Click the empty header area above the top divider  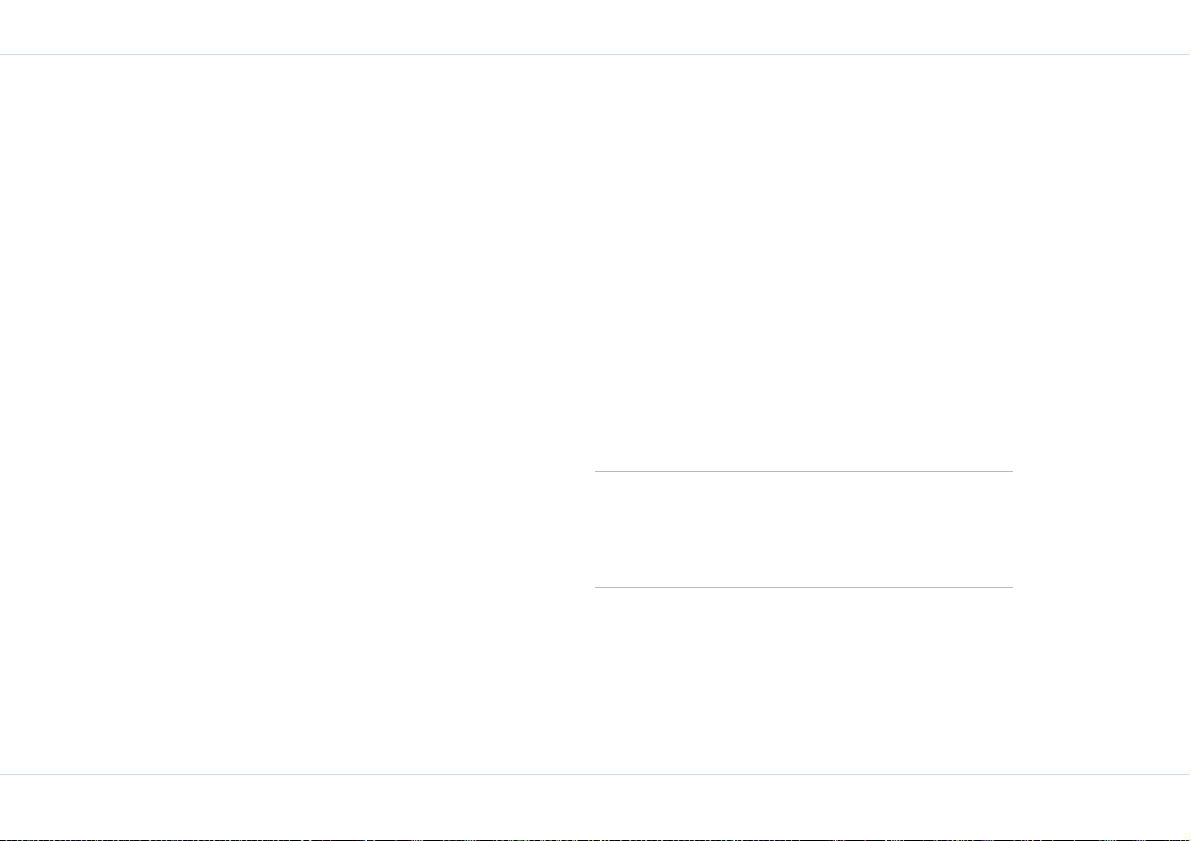pyautogui.click(x=596, y=27)
